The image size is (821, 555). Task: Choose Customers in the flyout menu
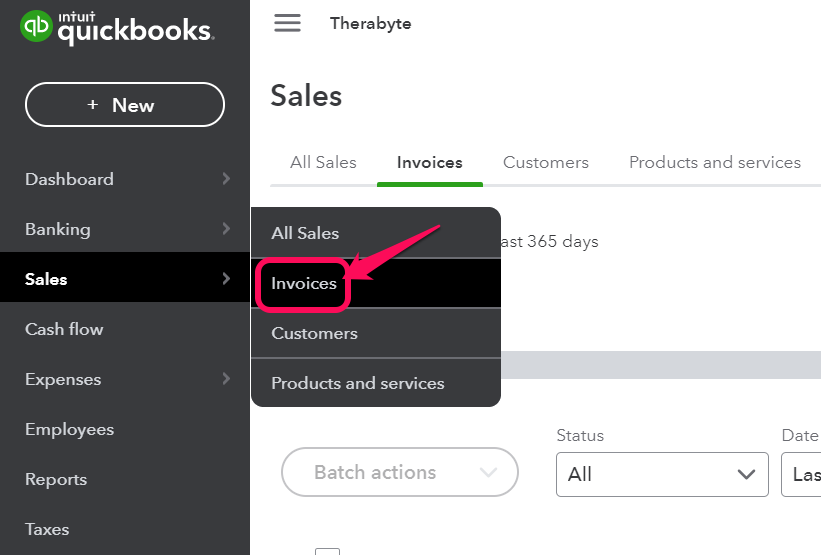[x=376, y=334]
